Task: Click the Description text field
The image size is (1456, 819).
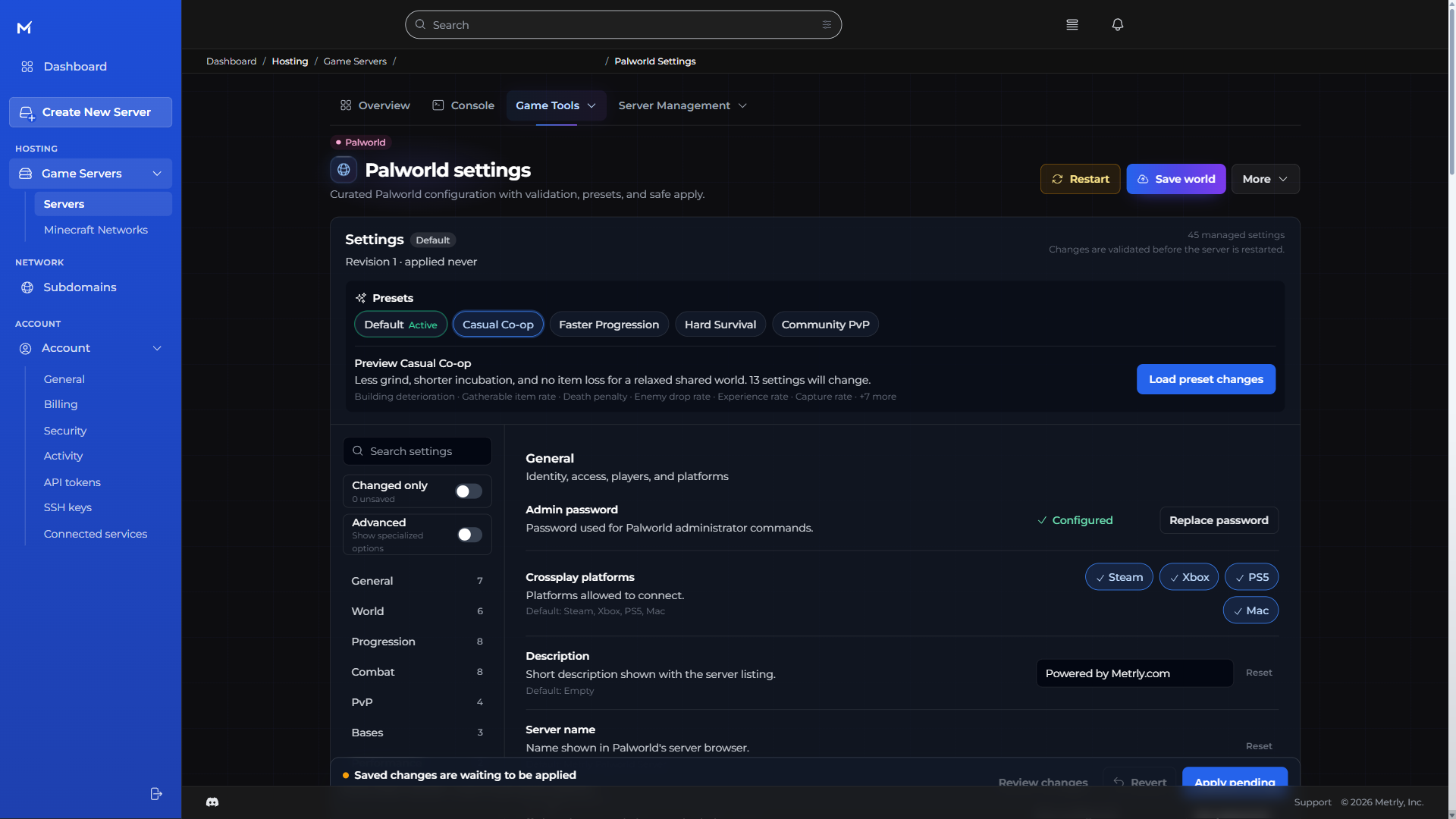Action: pos(1134,673)
